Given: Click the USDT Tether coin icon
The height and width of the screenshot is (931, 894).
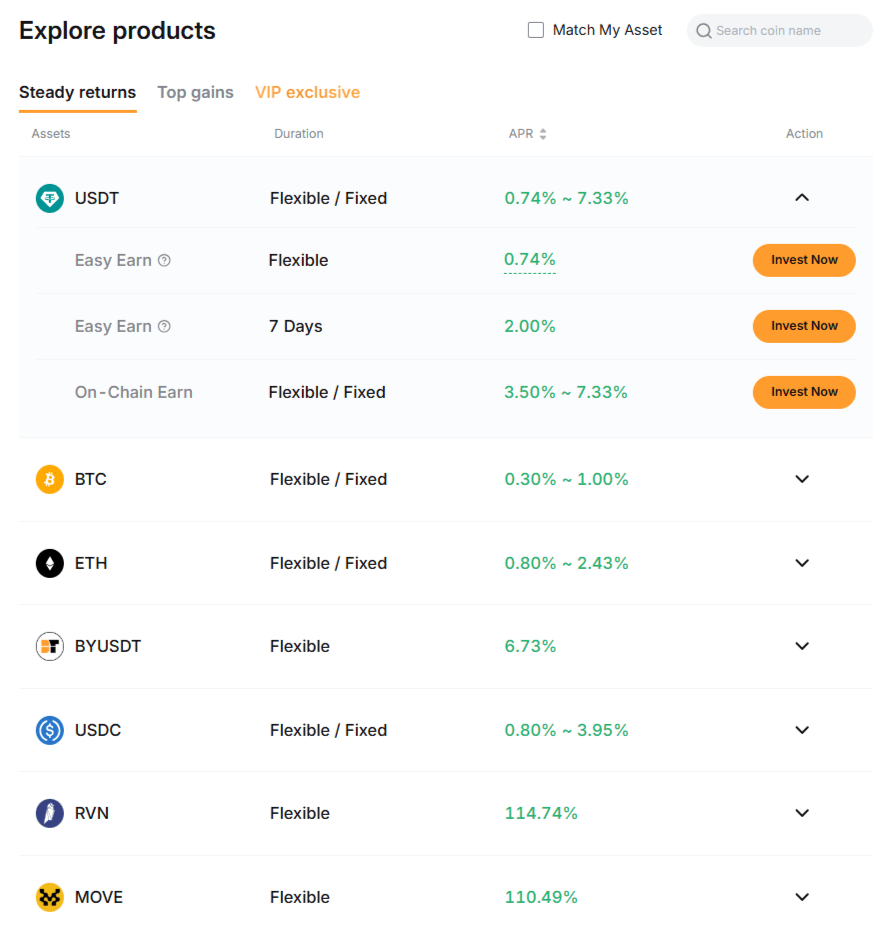Looking at the screenshot, I should tap(47, 198).
